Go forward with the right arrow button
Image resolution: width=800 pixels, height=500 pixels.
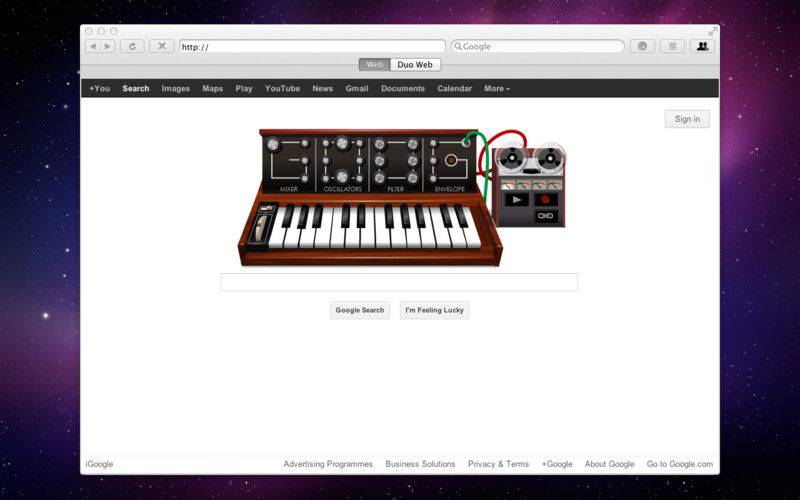point(108,46)
